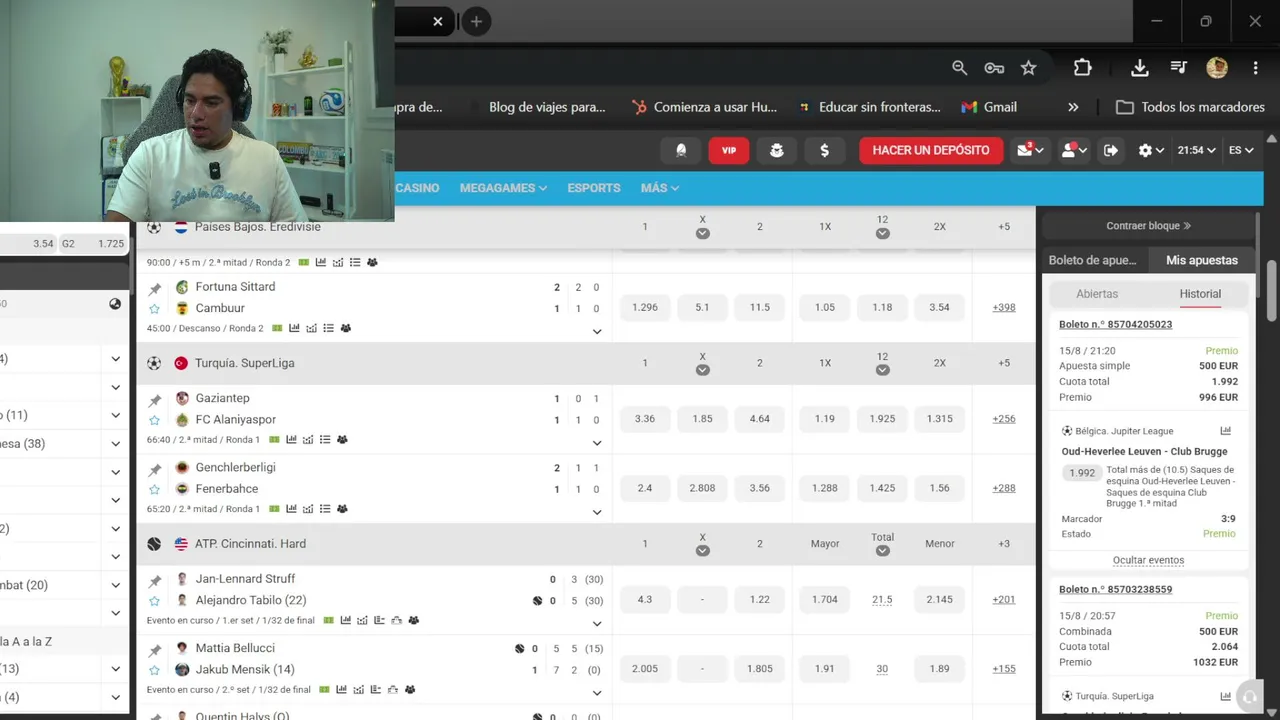Favorite the Fortuna Sittard vs Cambuur match star
The width and height of the screenshot is (1280, 720).
(155, 309)
